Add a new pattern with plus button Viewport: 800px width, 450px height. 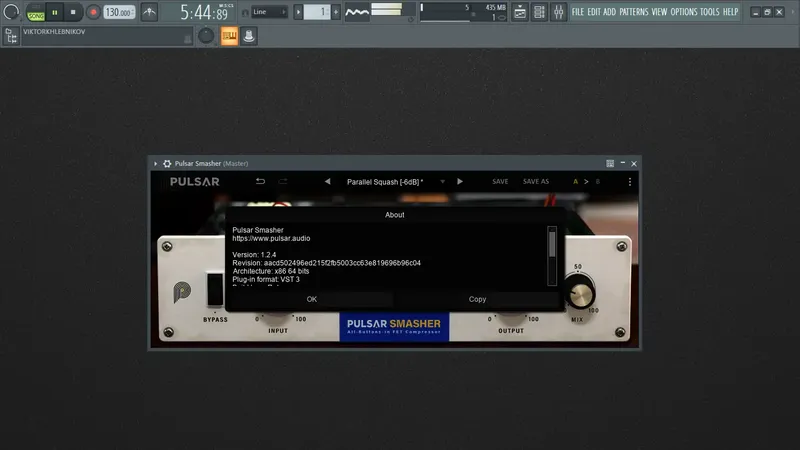(336, 12)
